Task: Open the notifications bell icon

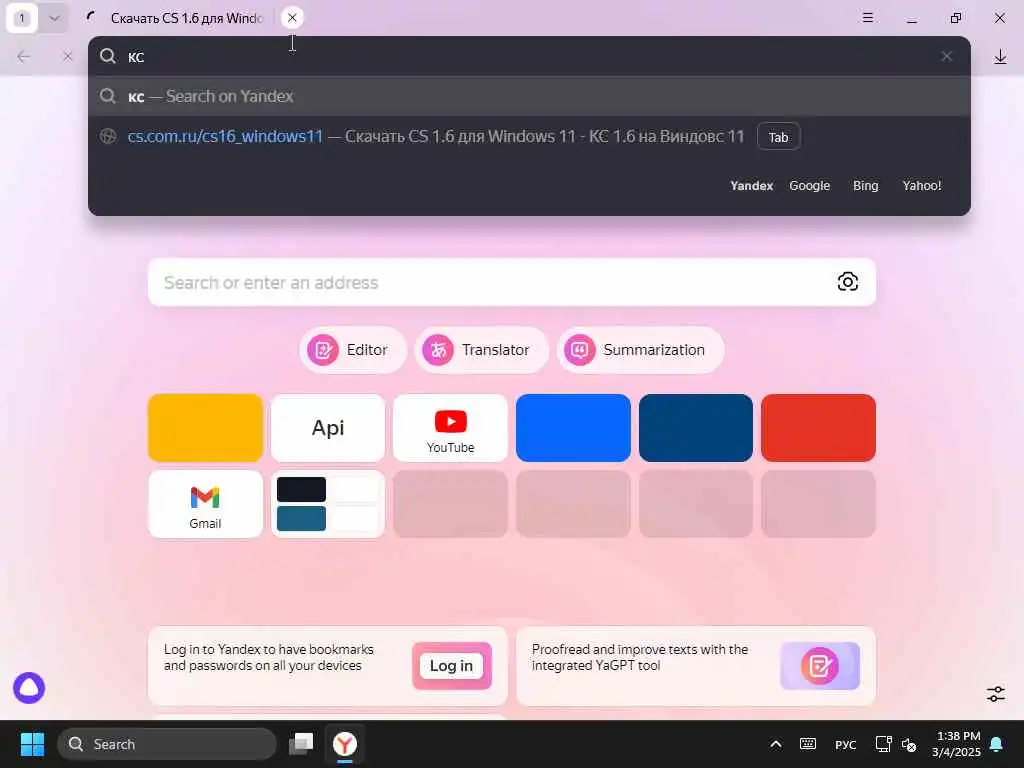Action: [x=997, y=744]
